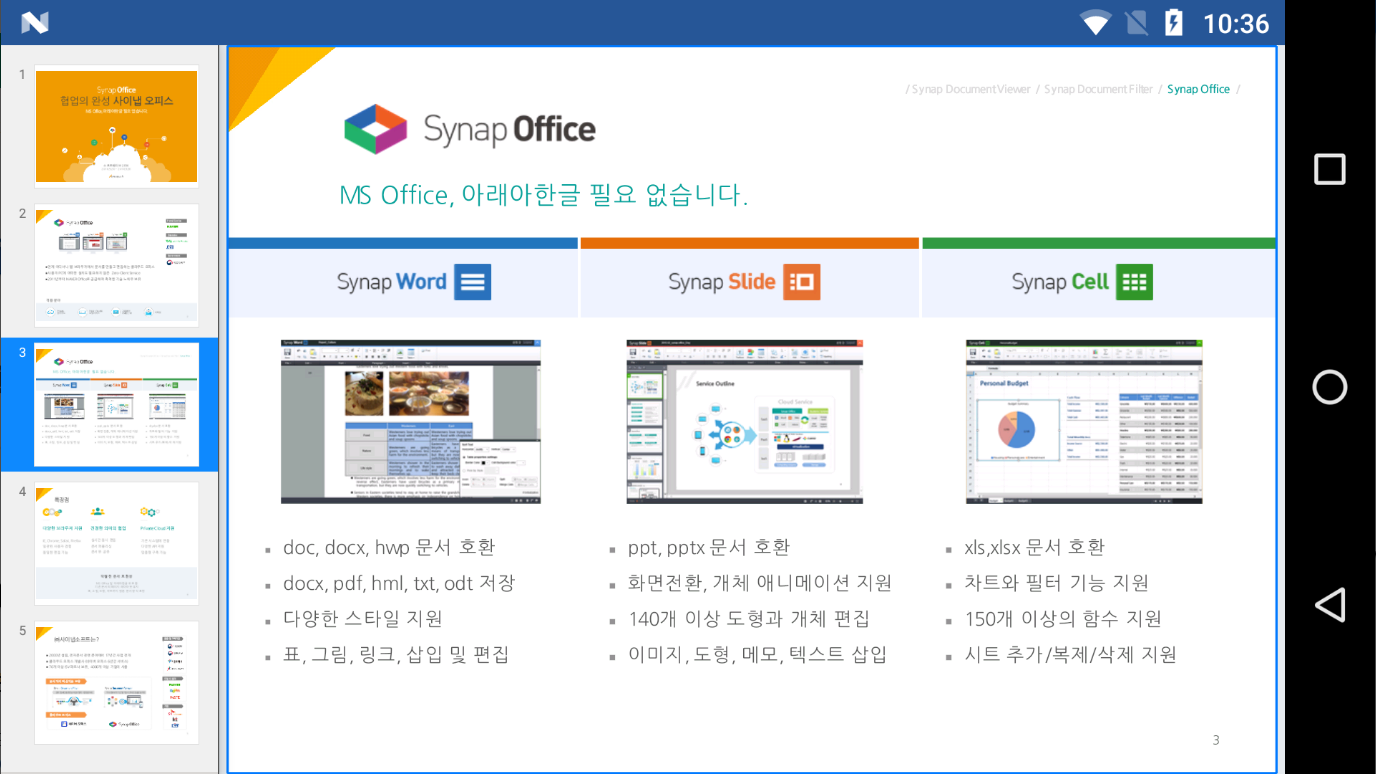This screenshot has height=774, width=1376.
Task: Tap the slide page number 3
Action: (1216, 740)
